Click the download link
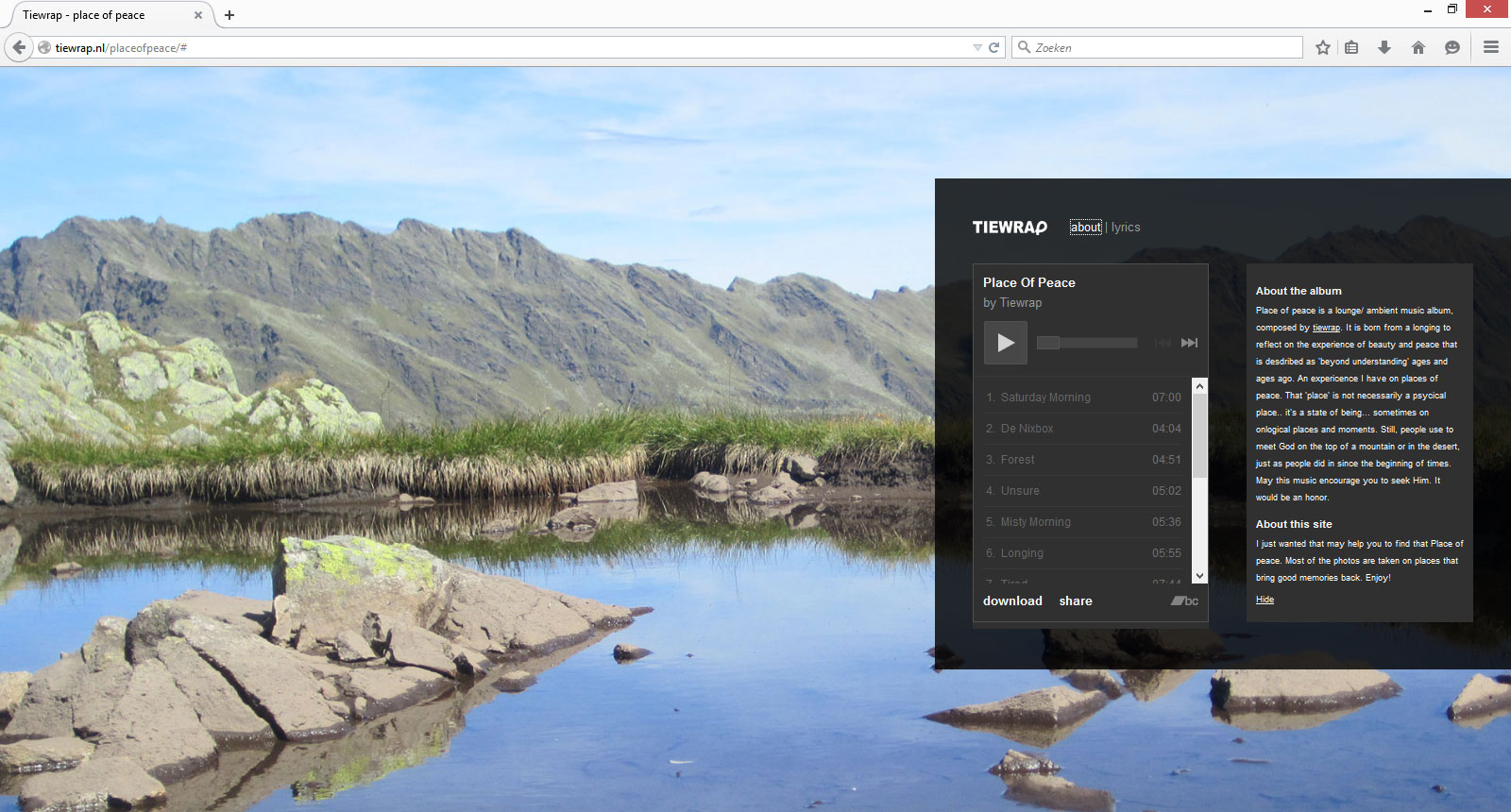This screenshot has width=1511, height=812. [x=1012, y=601]
